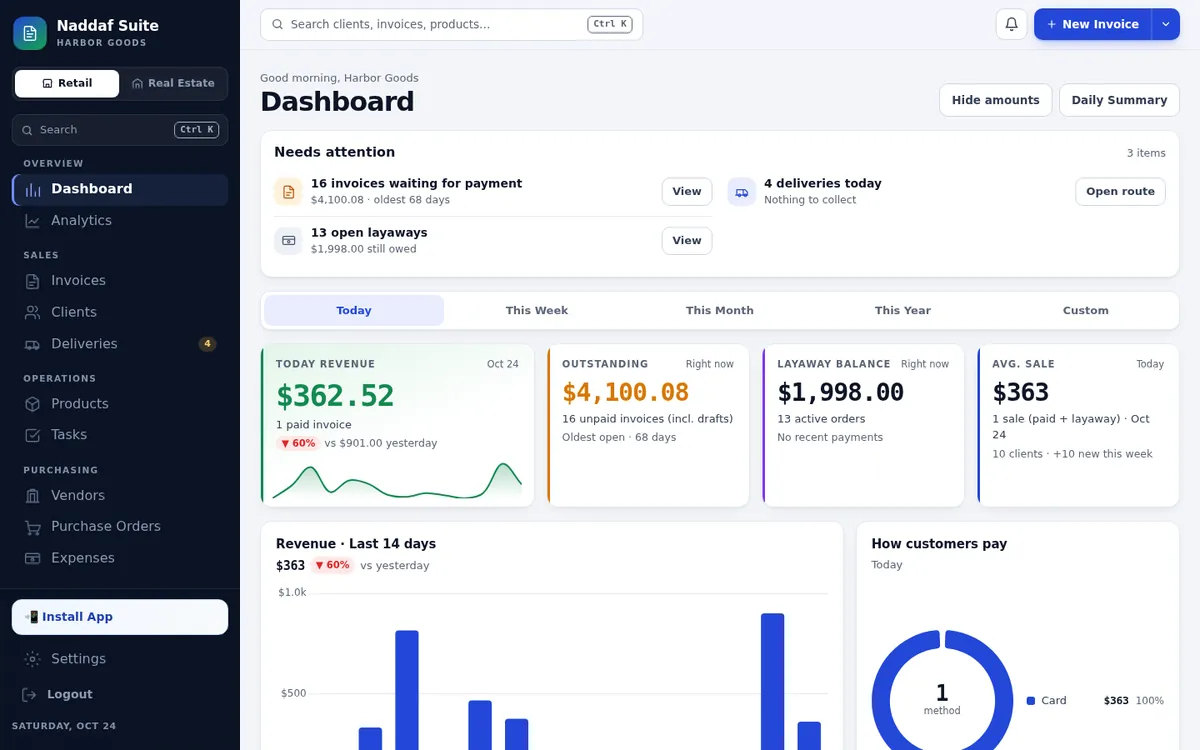
Task: Open notifications bell icon
Action: click(x=1011, y=24)
